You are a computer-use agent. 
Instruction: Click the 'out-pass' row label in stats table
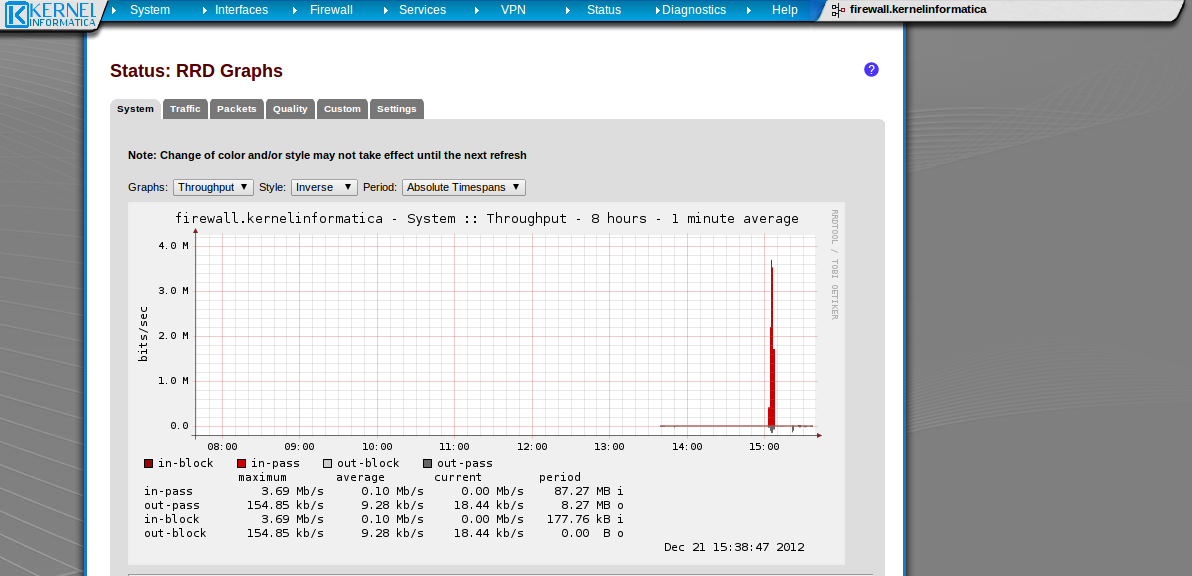(x=172, y=505)
